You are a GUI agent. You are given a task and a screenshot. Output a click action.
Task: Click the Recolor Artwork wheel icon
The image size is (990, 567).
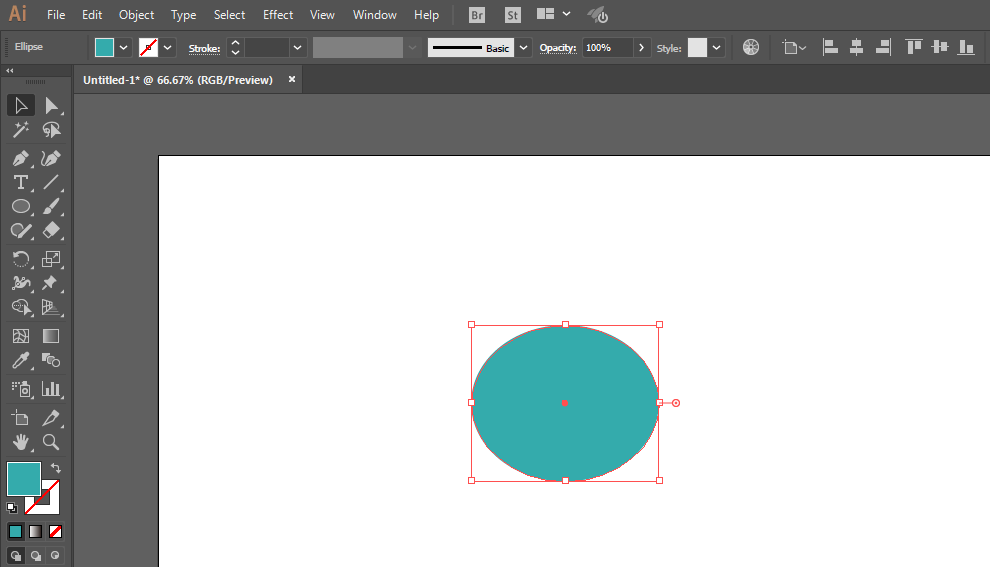pyautogui.click(x=751, y=47)
